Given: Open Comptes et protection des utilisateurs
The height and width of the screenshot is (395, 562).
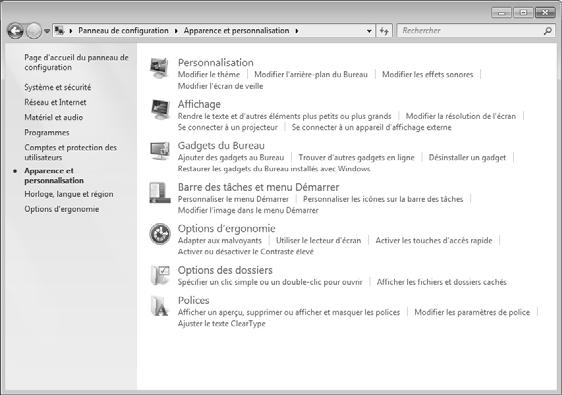Looking at the screenshot, I should 70,152.
